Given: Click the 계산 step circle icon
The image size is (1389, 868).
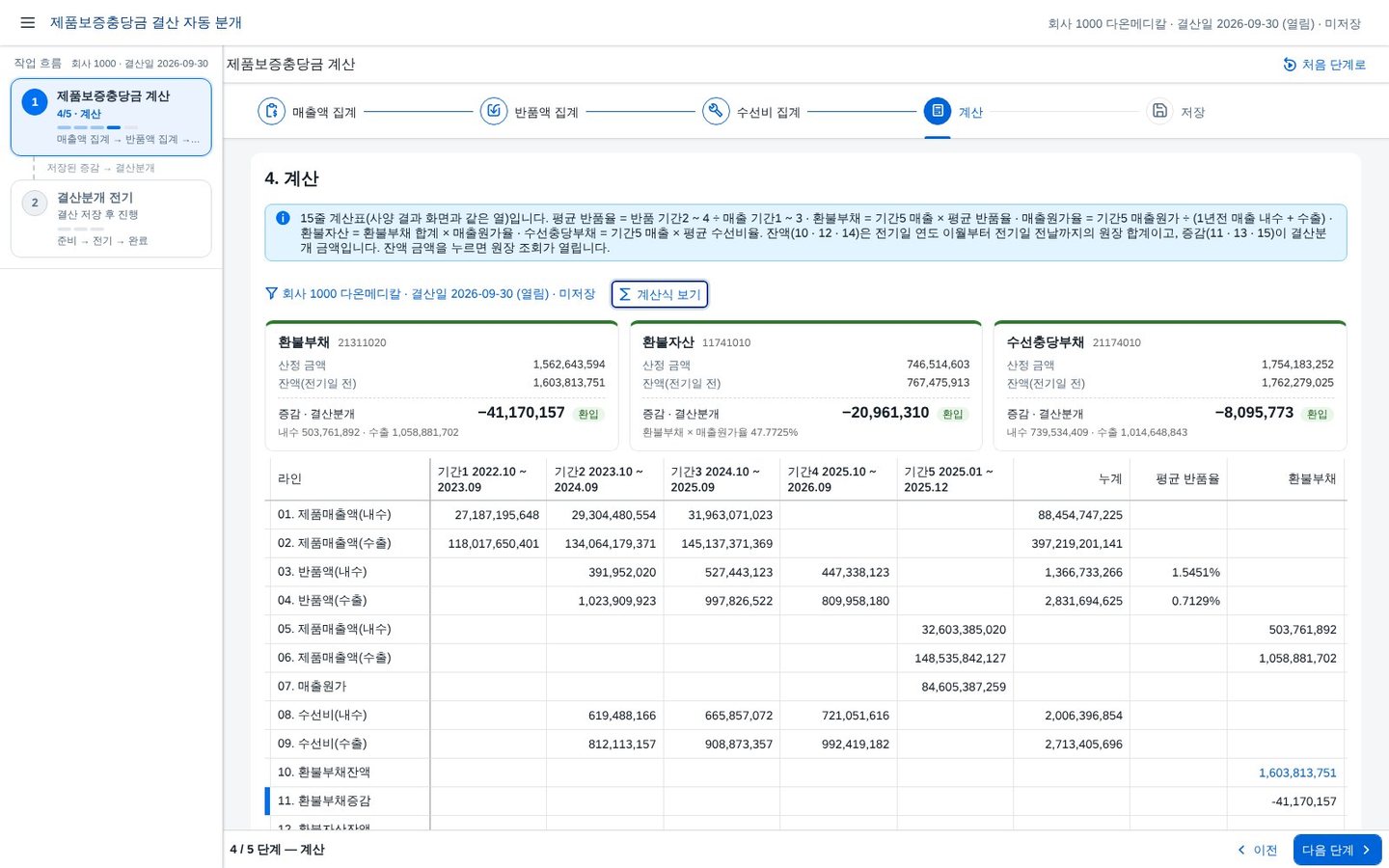Looking at the screenshot, I should pos(938,111).
